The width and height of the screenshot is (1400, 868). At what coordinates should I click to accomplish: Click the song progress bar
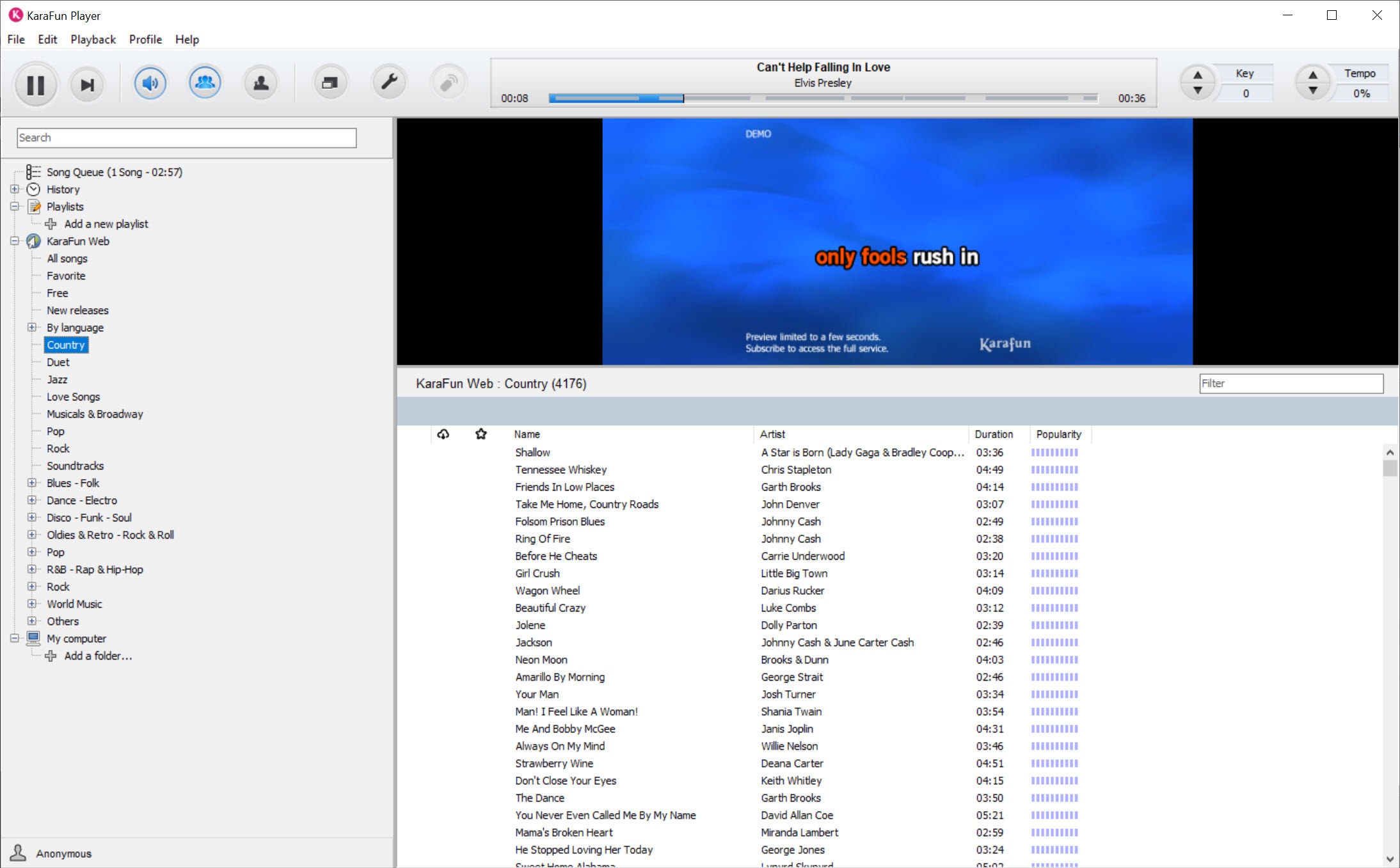pos(822,99)
